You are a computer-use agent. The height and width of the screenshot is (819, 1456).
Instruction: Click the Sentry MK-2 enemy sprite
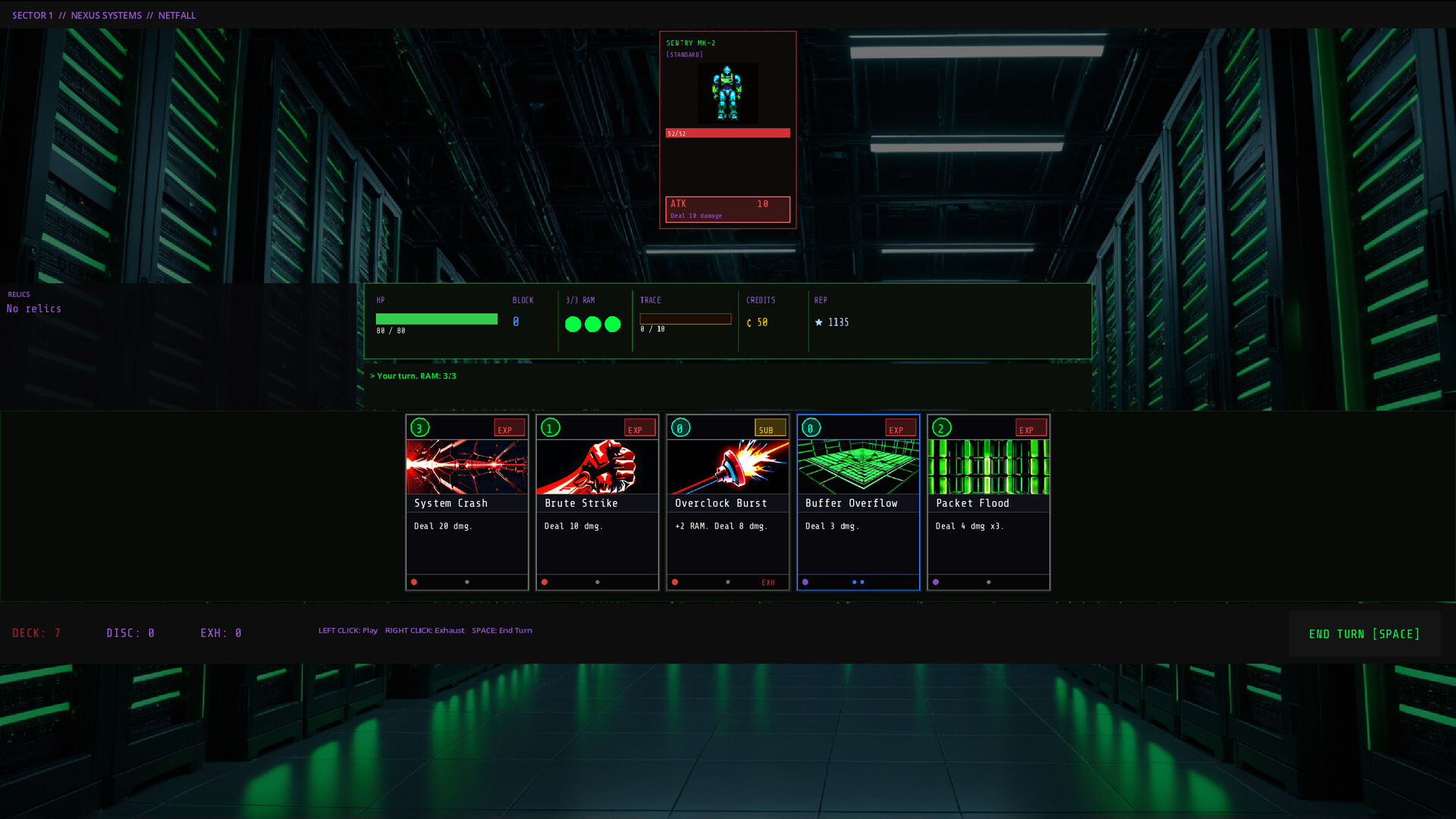click(726, 94)
